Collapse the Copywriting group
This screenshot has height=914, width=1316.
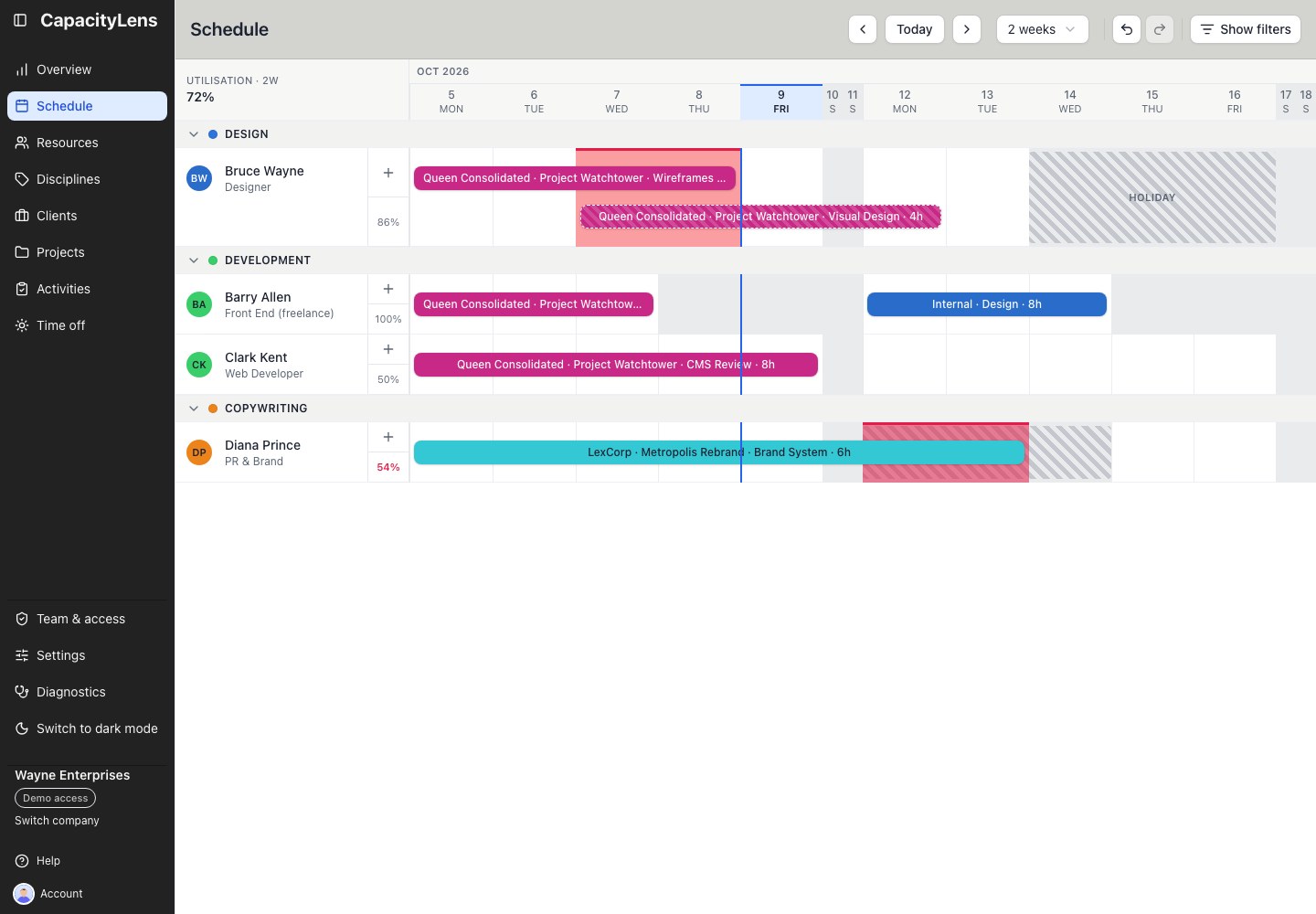[194, 409]
